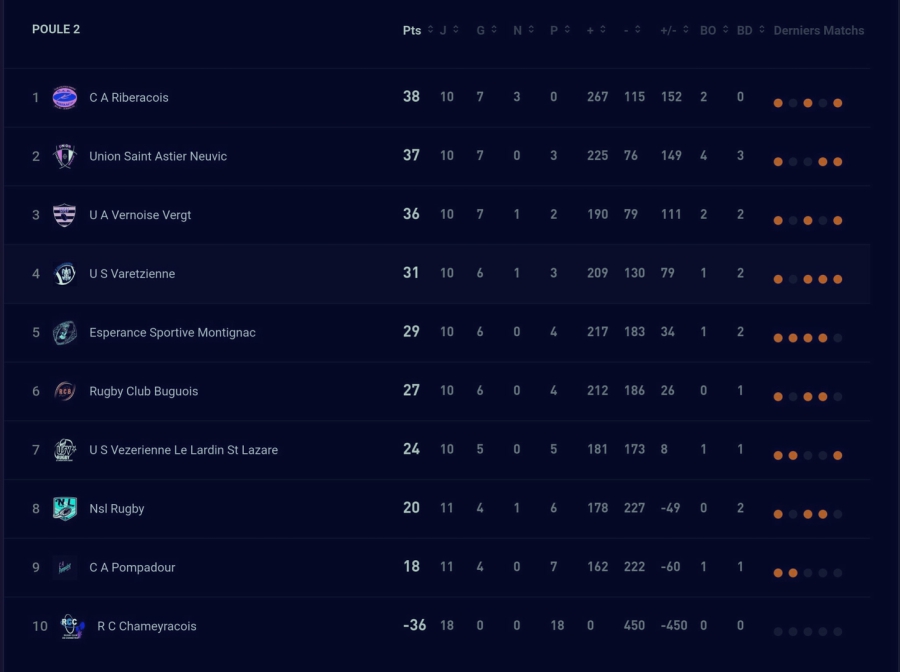Click first recent match dot for Nsl Rugby
The width and height of the screenshot is (900, 672).
(x=778, y=515)
